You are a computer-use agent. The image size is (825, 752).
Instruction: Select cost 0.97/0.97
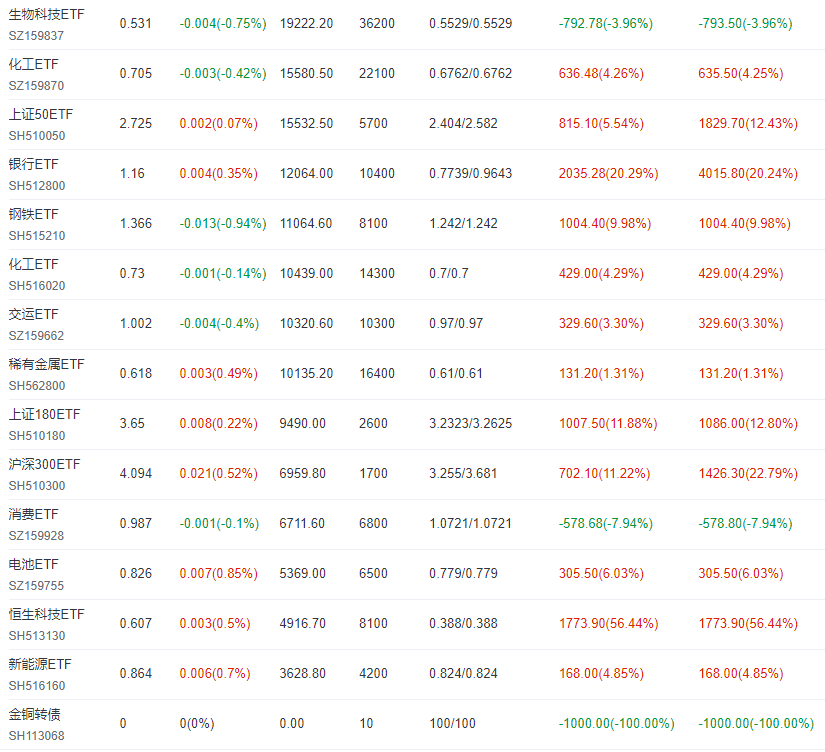pos(456,324)
